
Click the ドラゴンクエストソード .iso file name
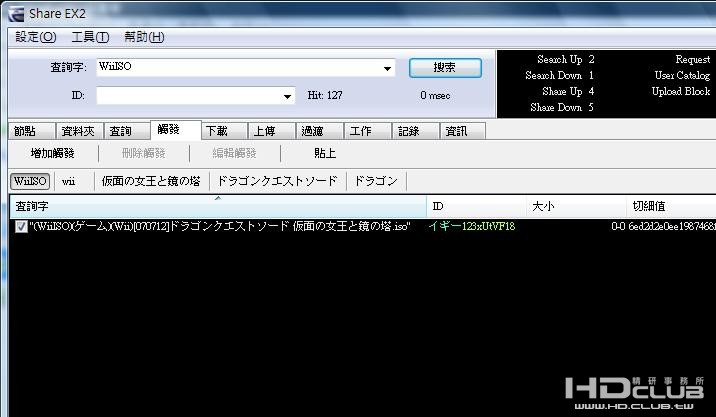220,226
